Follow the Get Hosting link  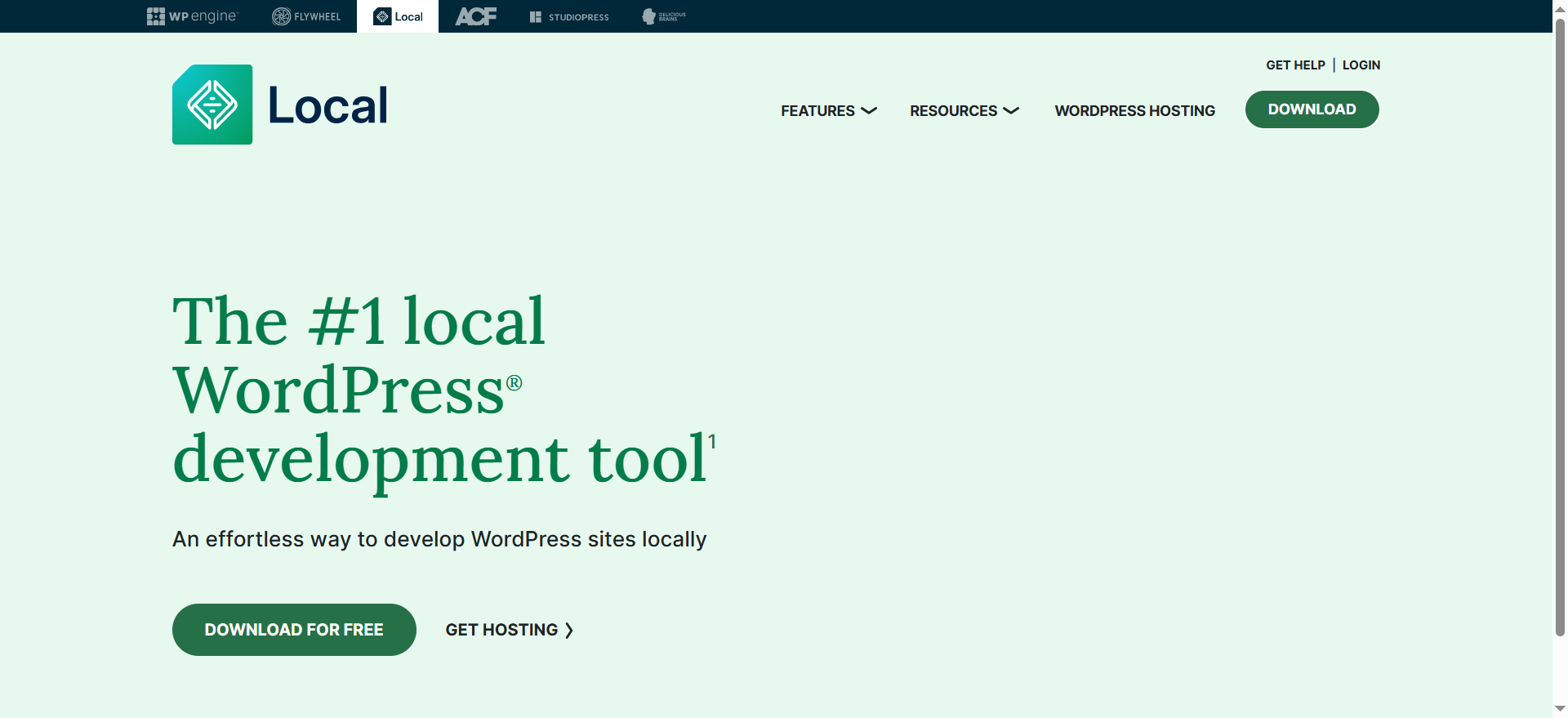point(509,630)
